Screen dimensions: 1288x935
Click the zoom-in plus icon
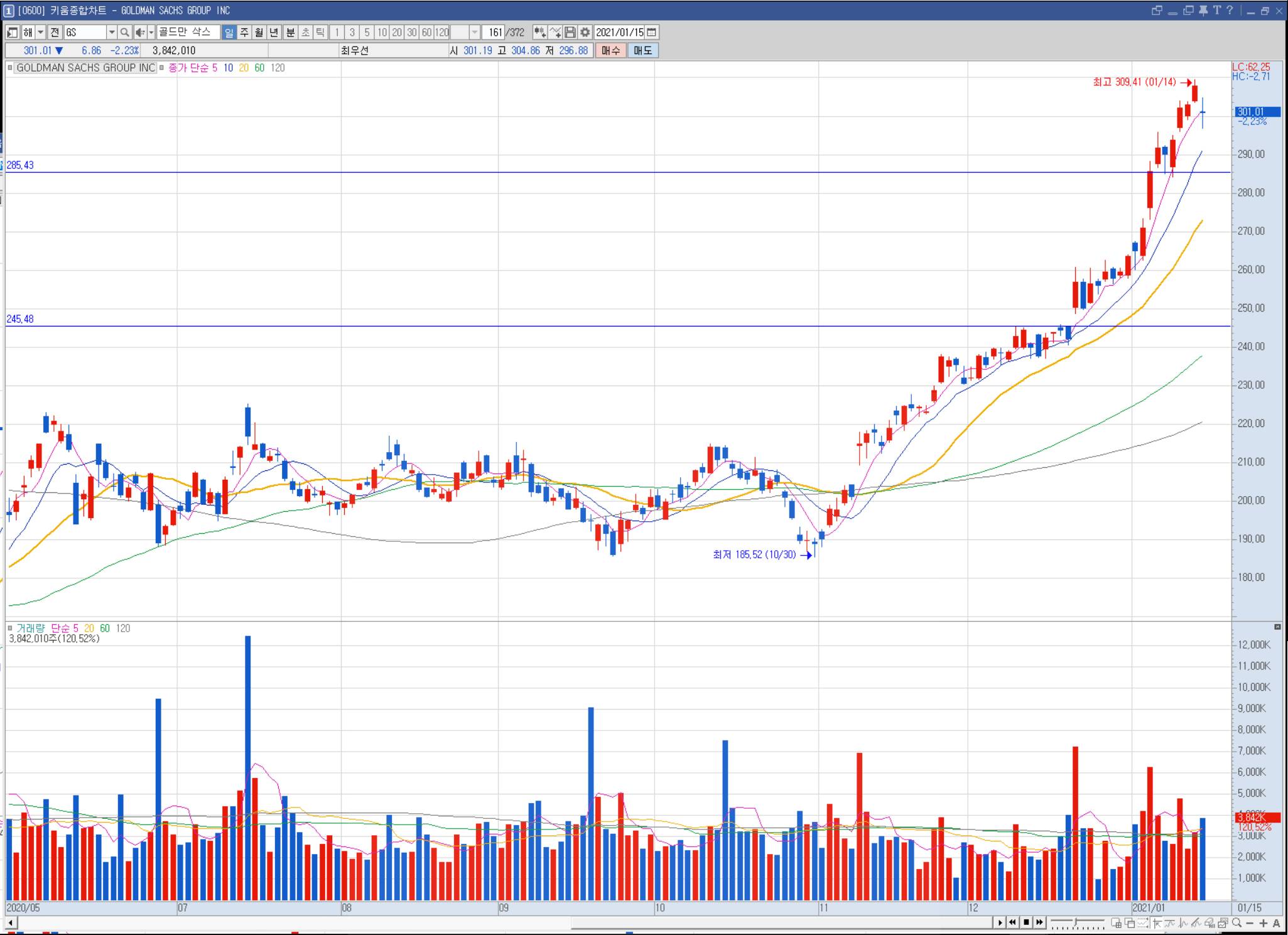[x=1263, y=923]
